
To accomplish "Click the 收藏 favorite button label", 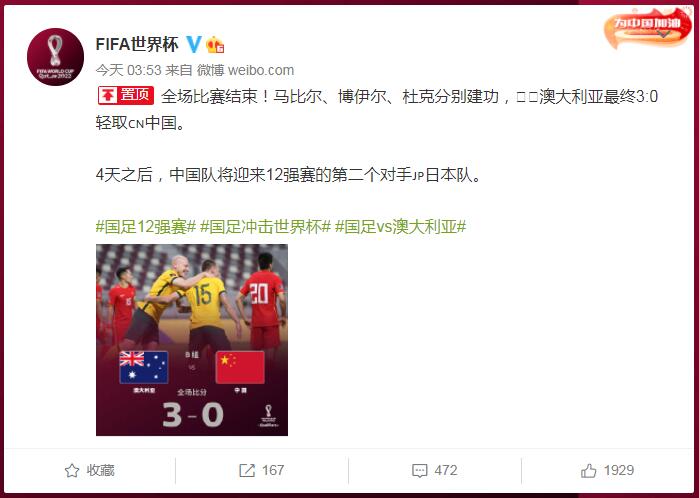I will [x=100, y=470].
